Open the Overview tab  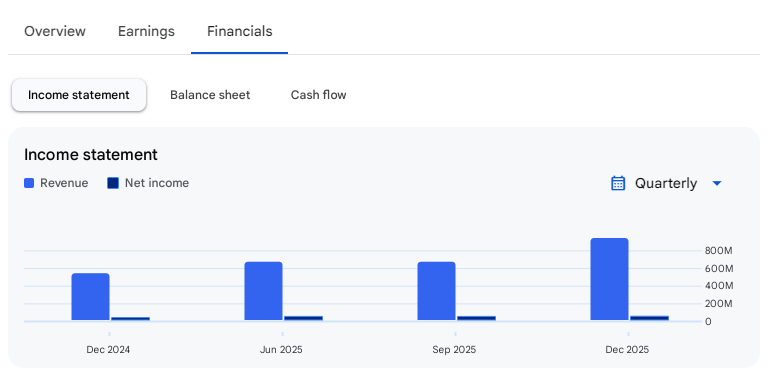pos(55,31)
